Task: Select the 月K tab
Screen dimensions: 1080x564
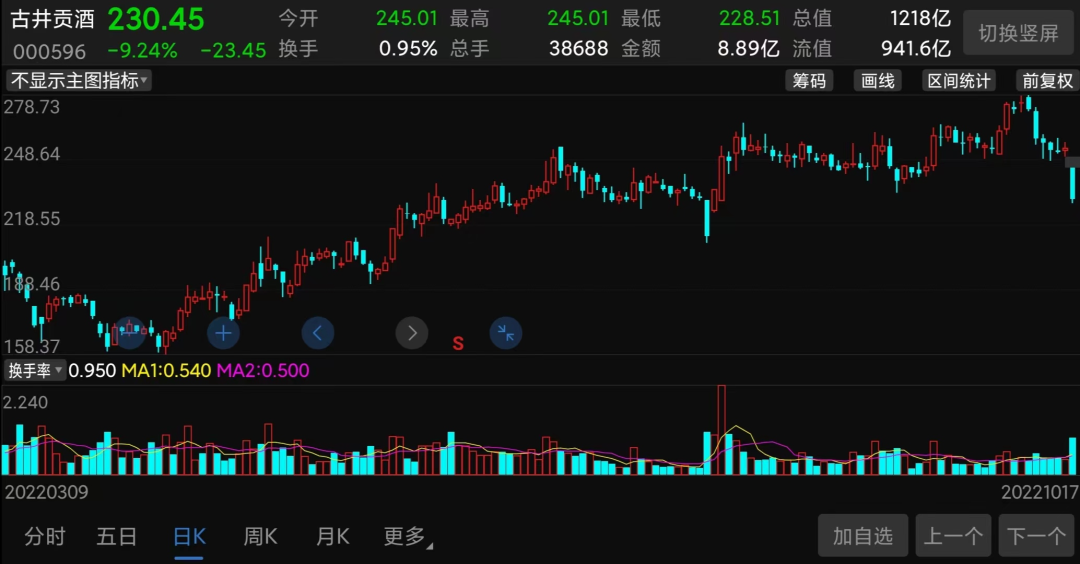Action: 333,536
